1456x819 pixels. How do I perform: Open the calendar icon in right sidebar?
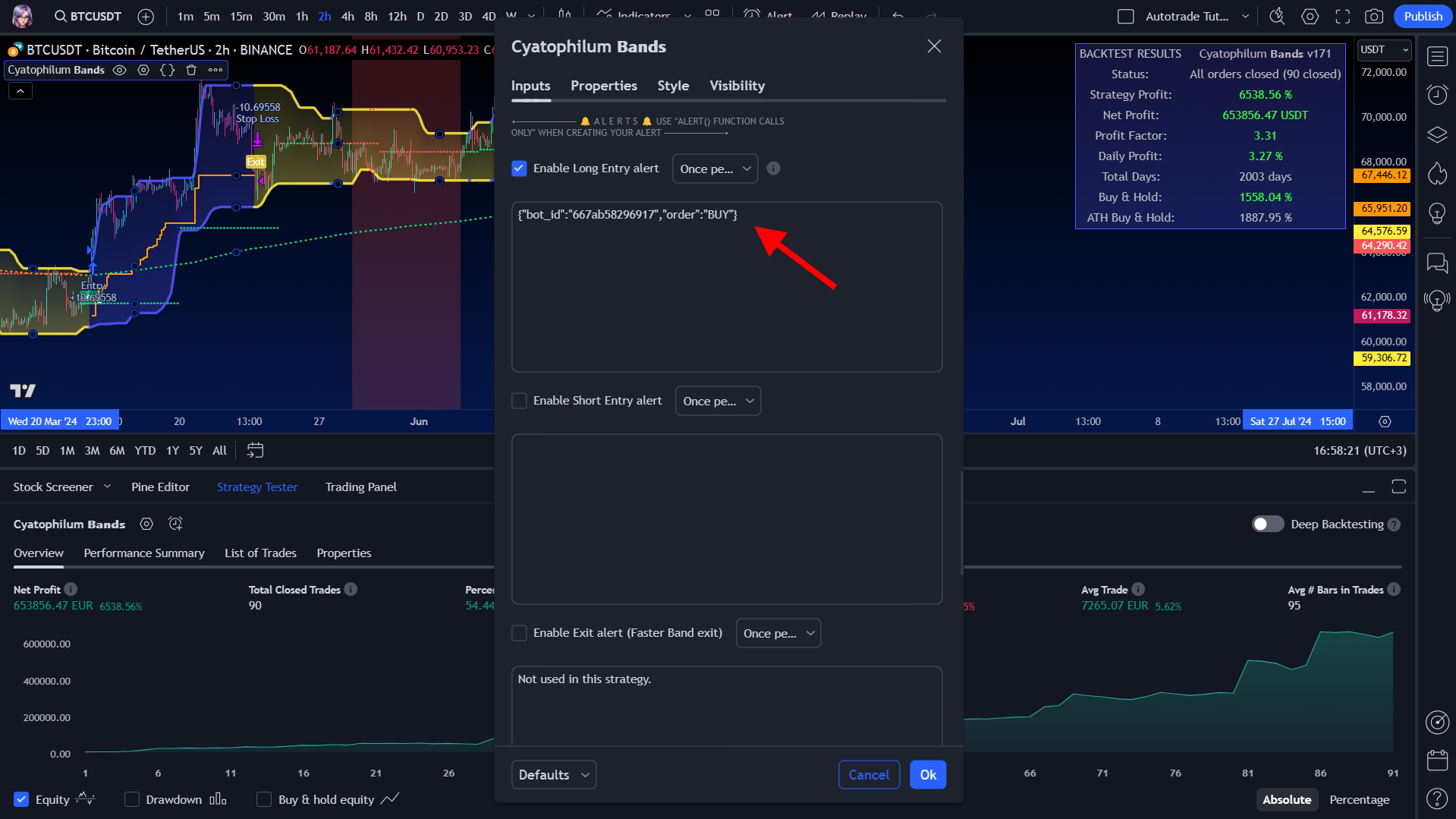[x=1437, y=759]
